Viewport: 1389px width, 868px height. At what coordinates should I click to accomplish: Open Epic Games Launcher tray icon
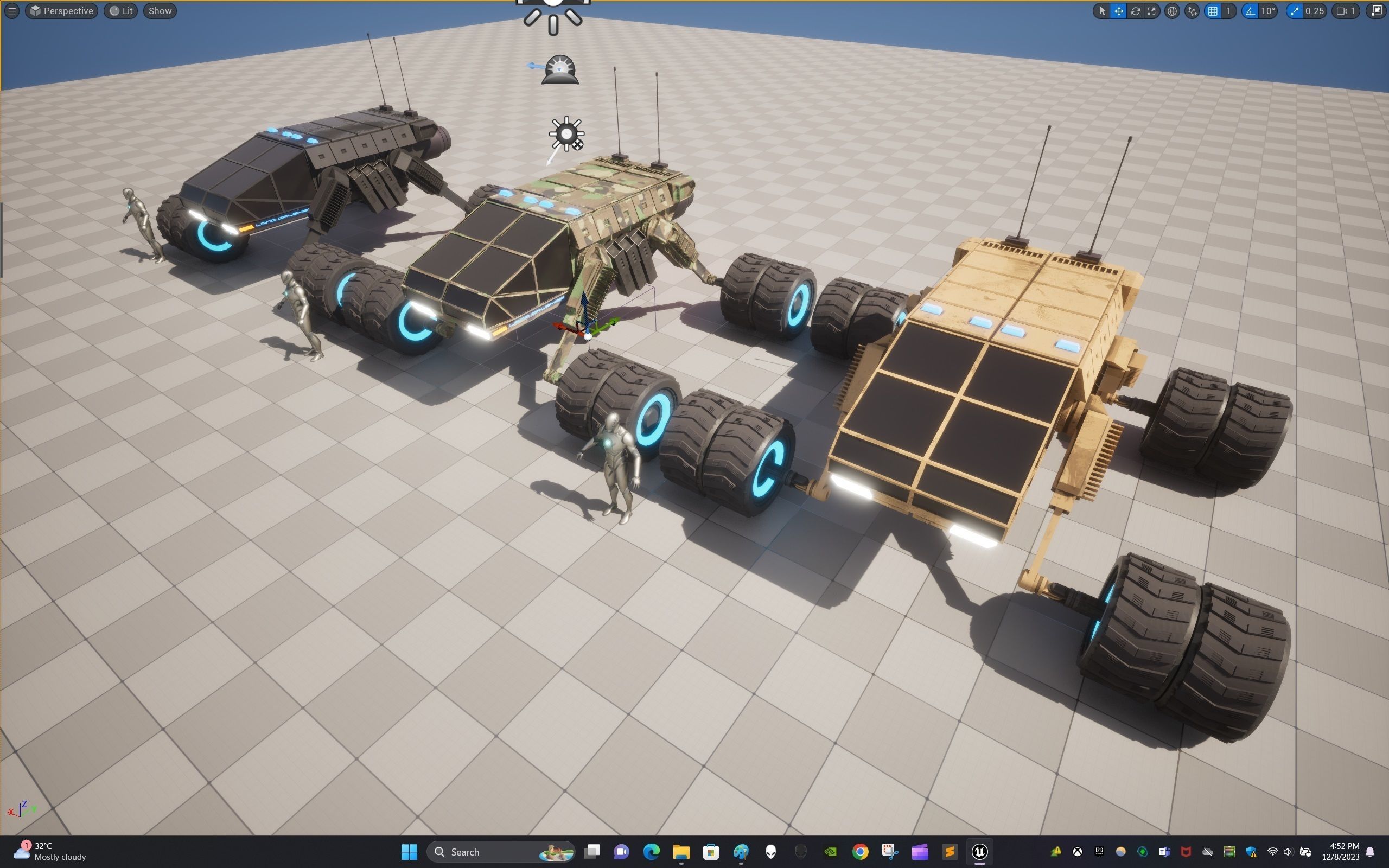pos(1099,852)
